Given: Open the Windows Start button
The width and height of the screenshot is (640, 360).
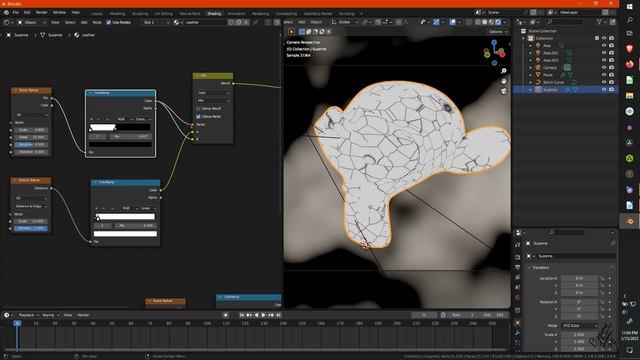Looking at the screenshot, I should point(629,7).
